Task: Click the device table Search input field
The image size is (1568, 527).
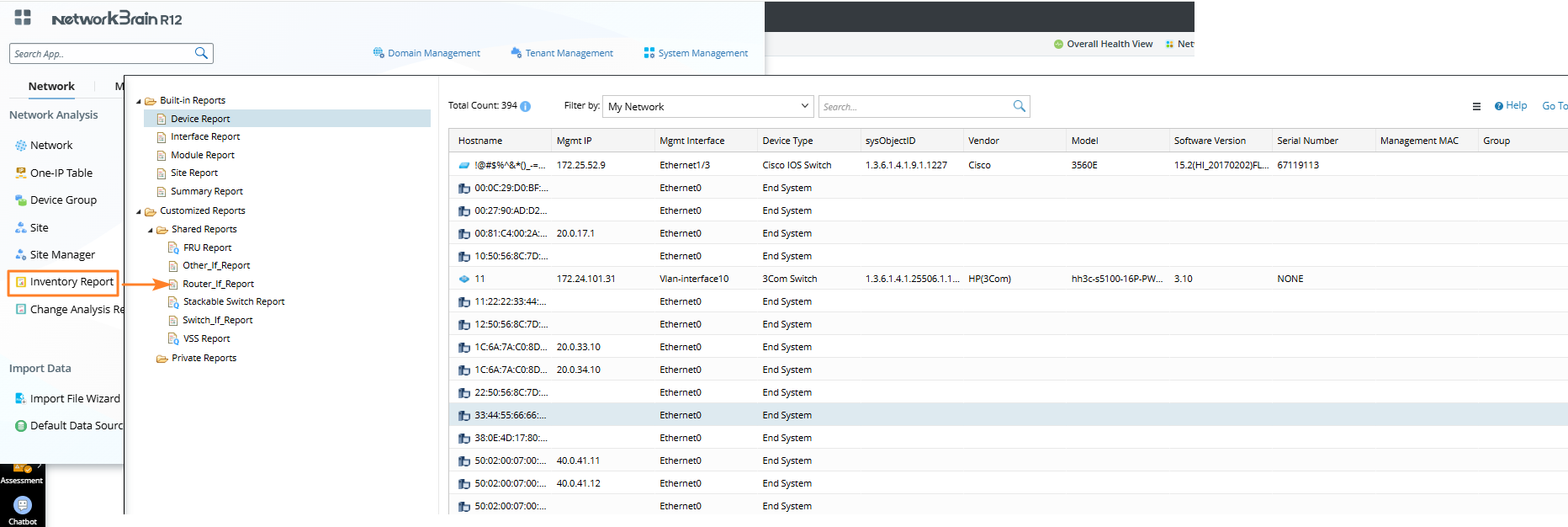Action: click(x=914, y=107)
